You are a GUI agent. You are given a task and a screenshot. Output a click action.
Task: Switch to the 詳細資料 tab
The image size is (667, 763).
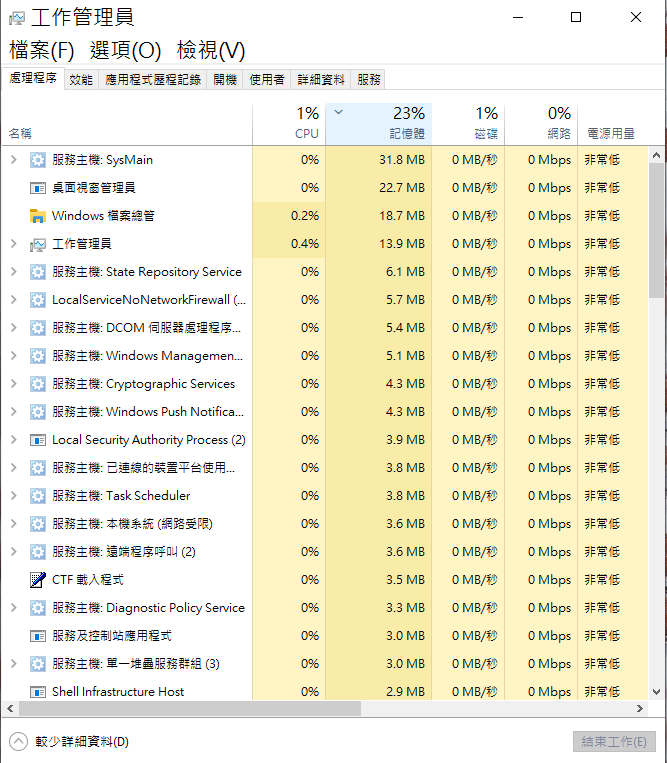[x=321, y=80]
